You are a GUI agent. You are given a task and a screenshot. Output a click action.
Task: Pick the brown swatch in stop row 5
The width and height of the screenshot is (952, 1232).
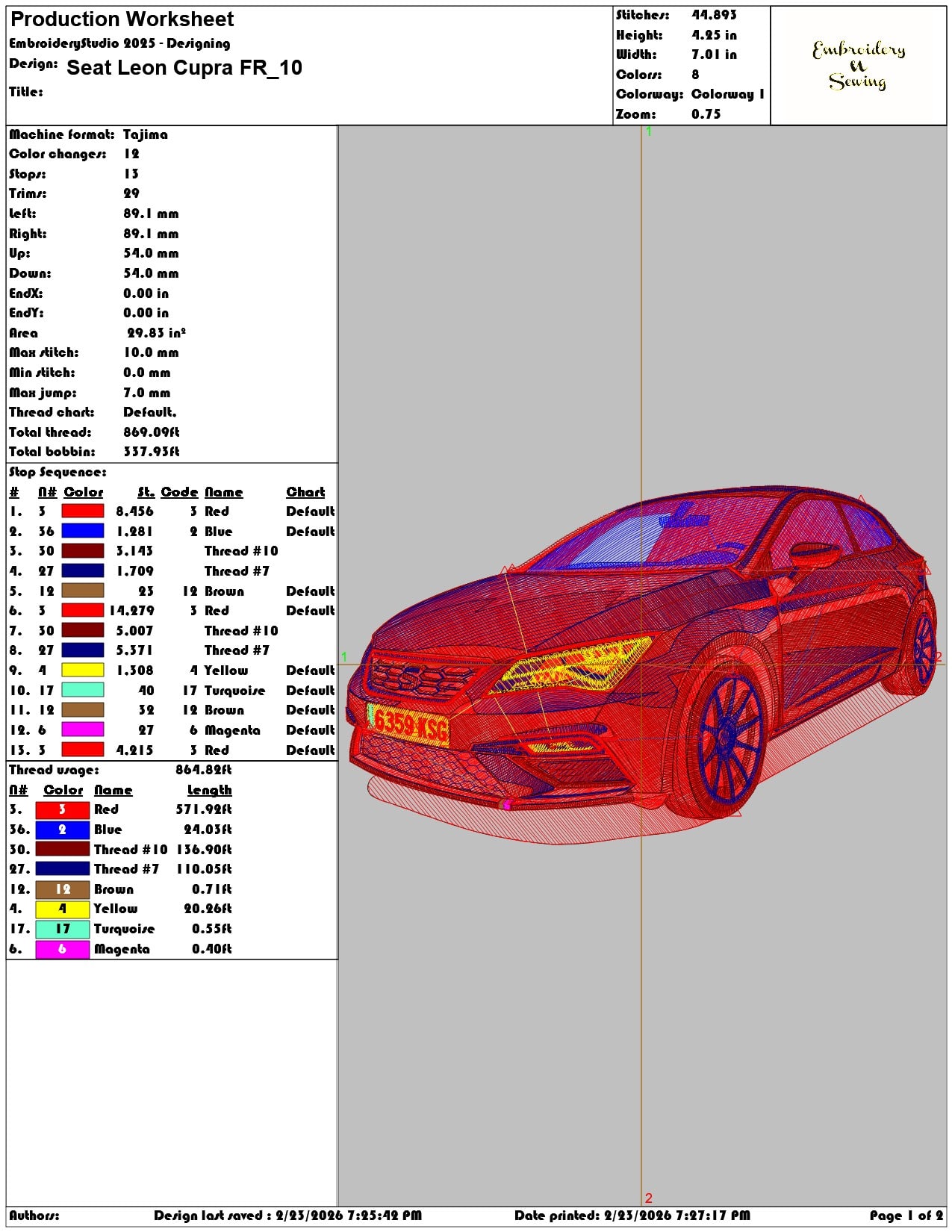pyautogui.click(x=82, y=591)
